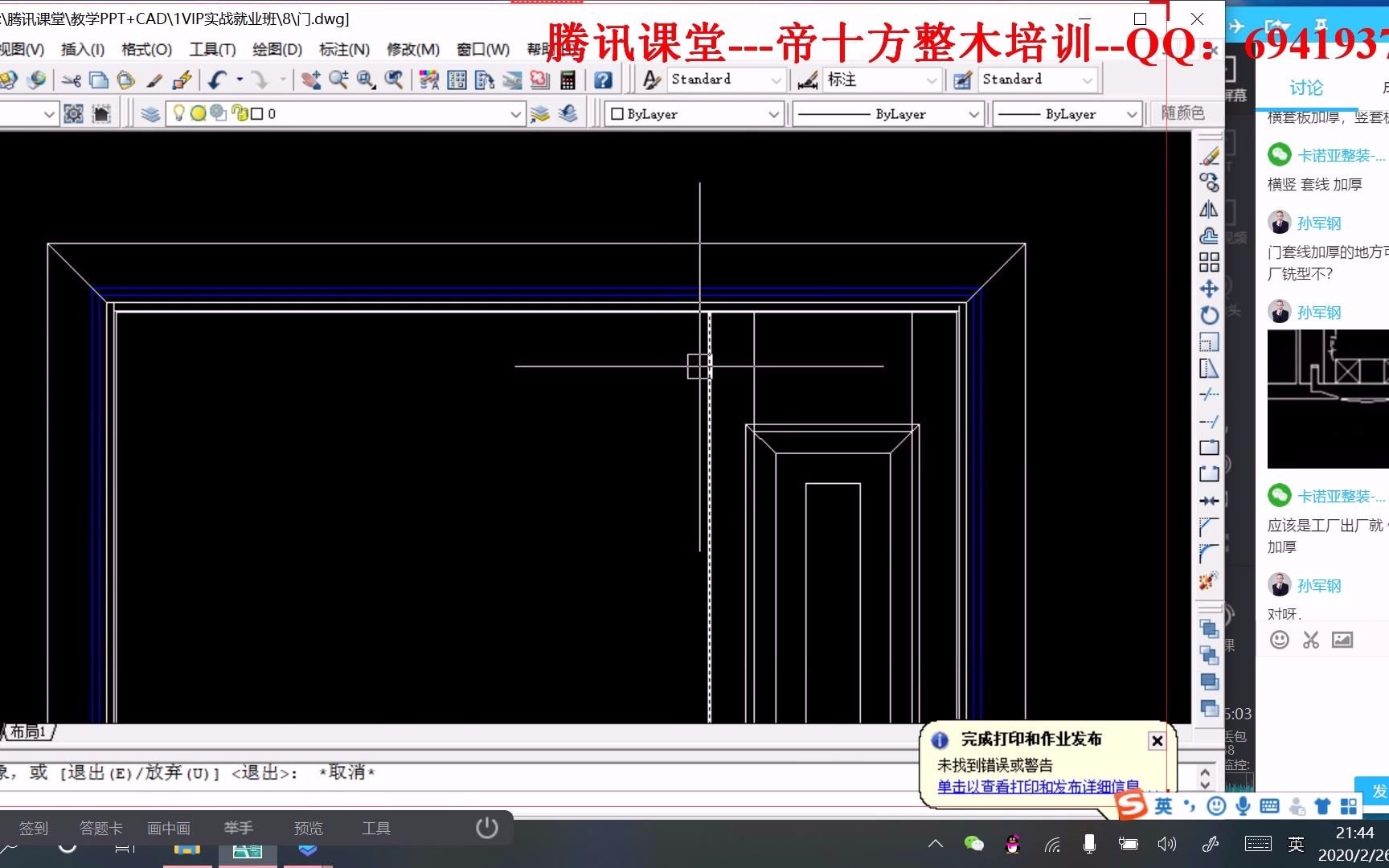The image size is (1389, 868).
Task: Select the Offset tool
Action: click(x=1209, y=236)
